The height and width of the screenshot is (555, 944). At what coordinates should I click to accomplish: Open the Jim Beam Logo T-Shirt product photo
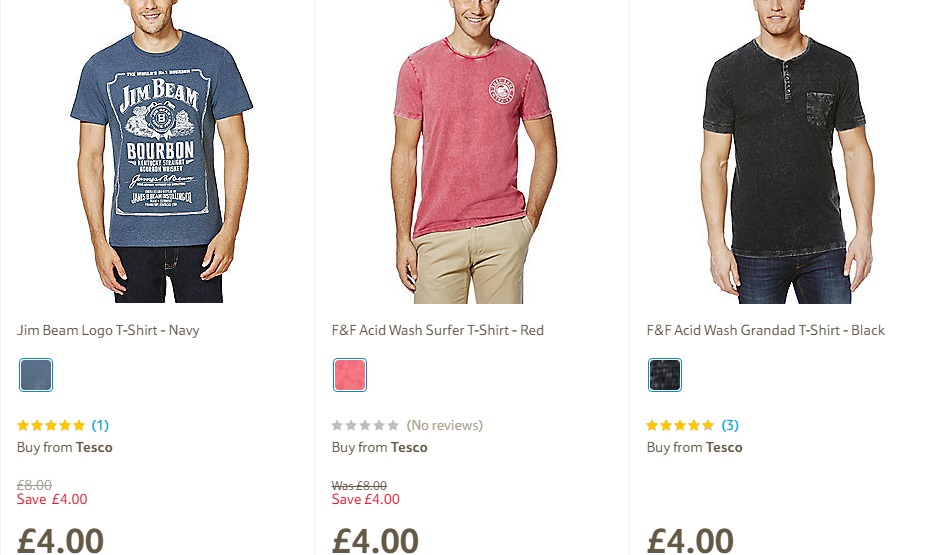pyautogui.click(x=160, y=150)
